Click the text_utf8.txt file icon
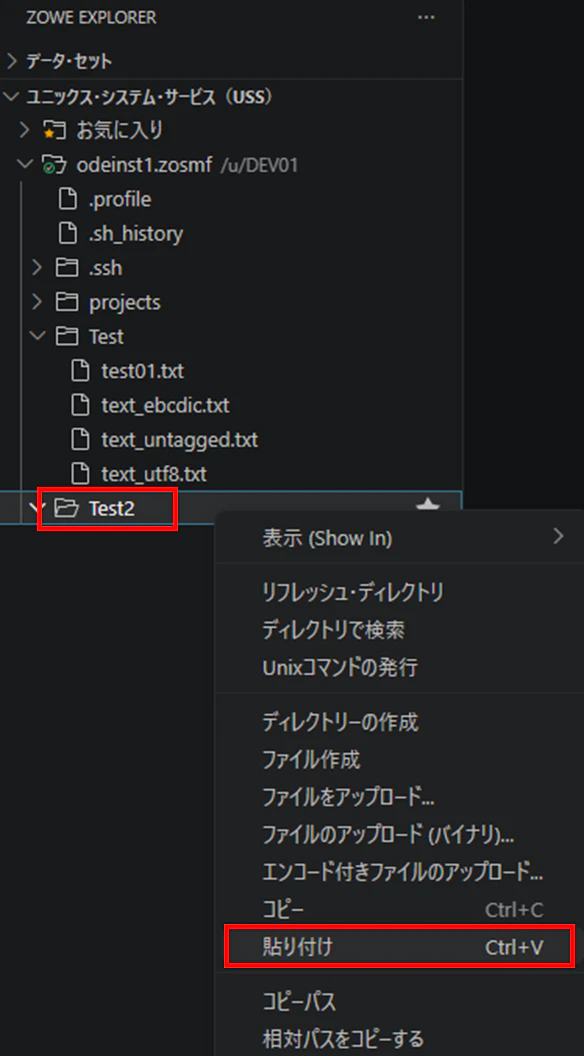584x1056 pixels. pos(80,474)
